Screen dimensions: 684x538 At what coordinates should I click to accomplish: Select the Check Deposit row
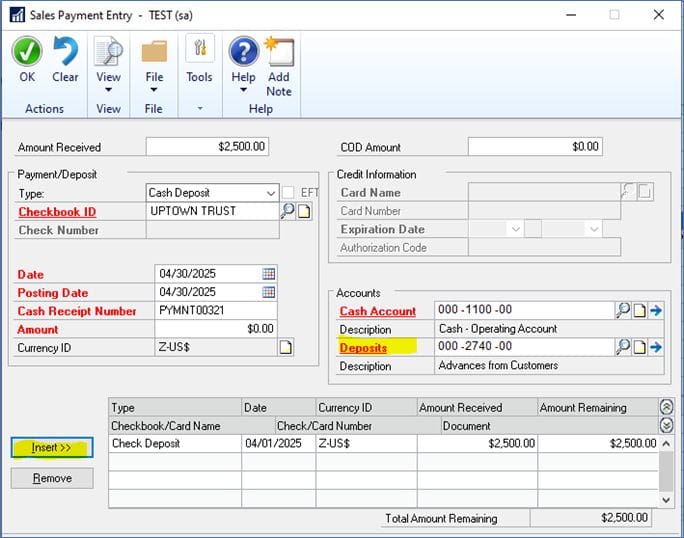click(x=175, y=443)
